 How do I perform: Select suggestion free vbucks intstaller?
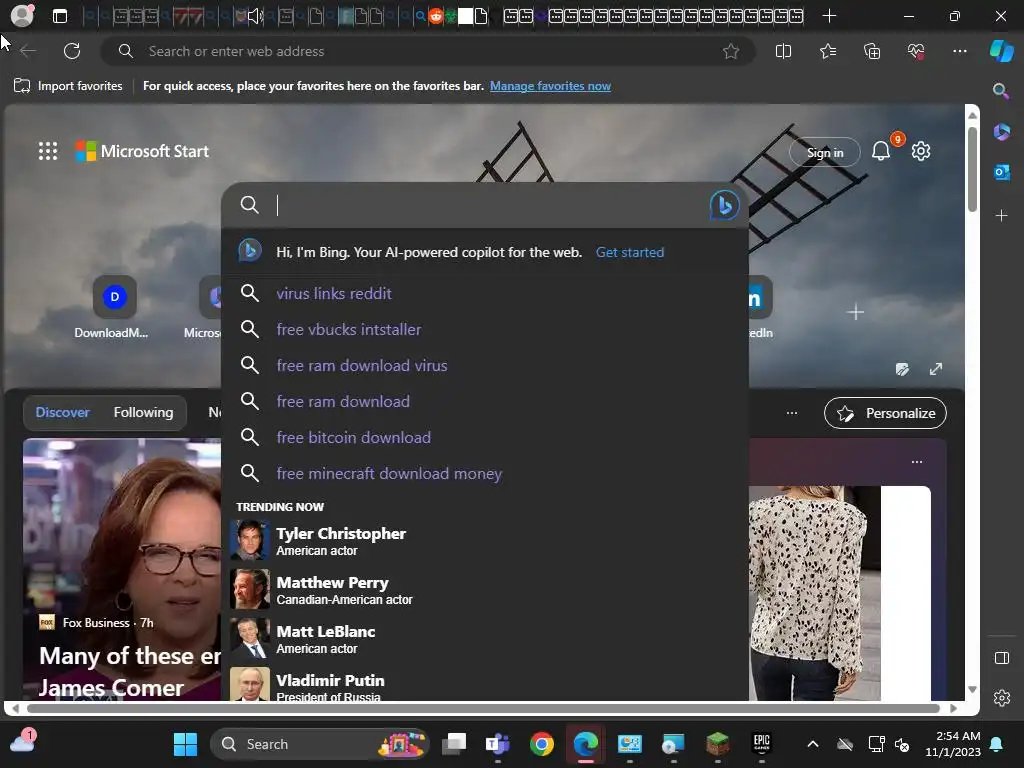pyautogui.click(x=485, y=329)
